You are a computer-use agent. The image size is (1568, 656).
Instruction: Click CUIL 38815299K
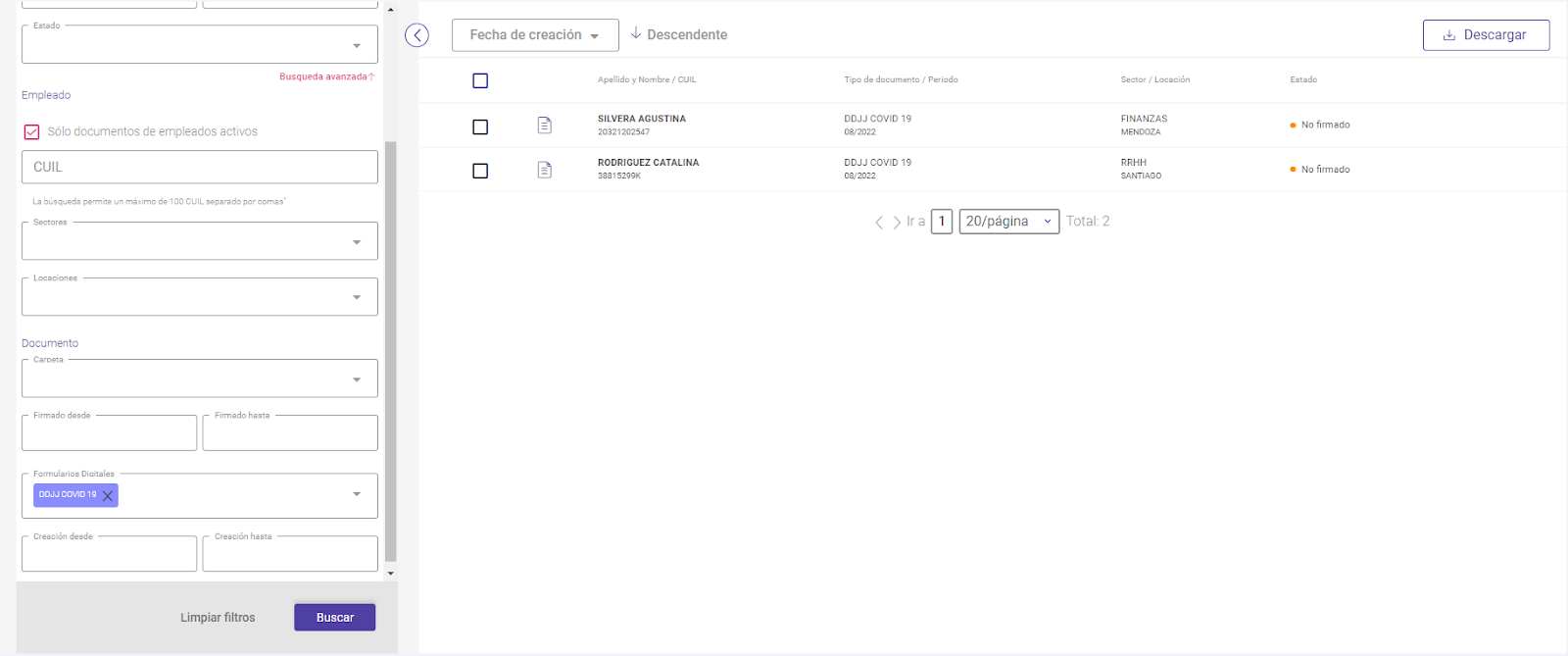coord(619,177)
